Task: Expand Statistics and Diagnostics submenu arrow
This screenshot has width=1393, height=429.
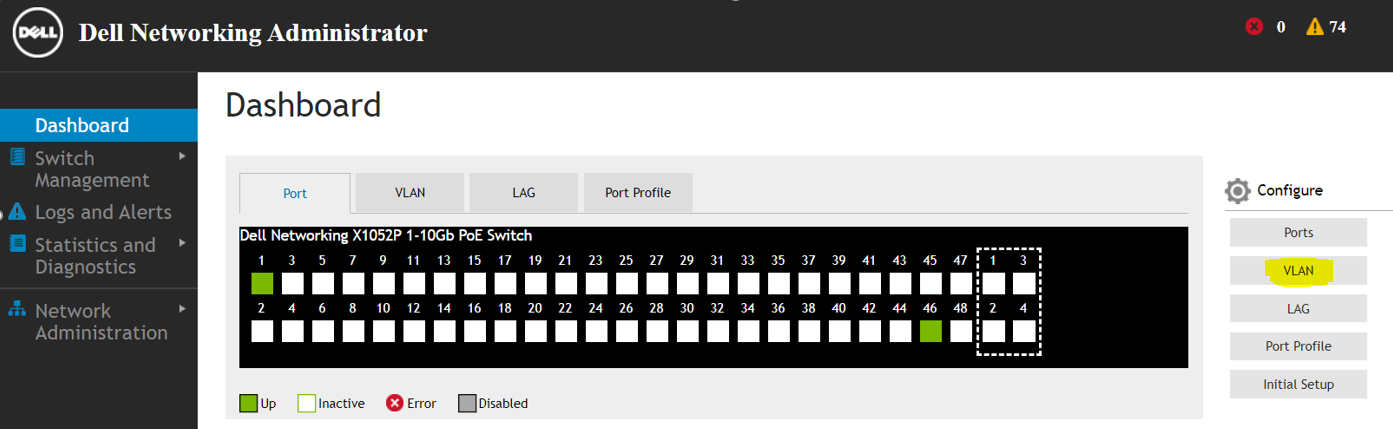Action: point(182,243)
